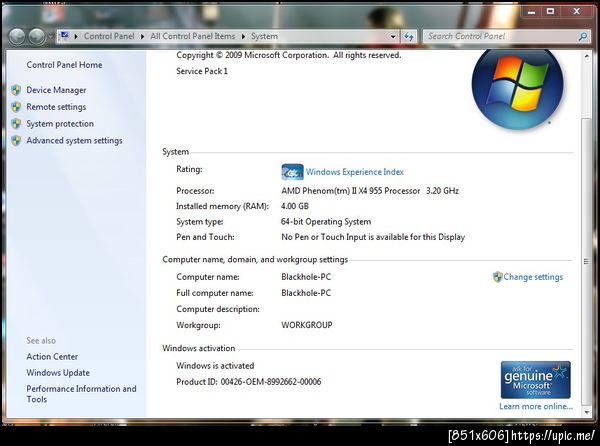Click the computer icon in address bar
600x446 pixels.
tap(64, 36)
